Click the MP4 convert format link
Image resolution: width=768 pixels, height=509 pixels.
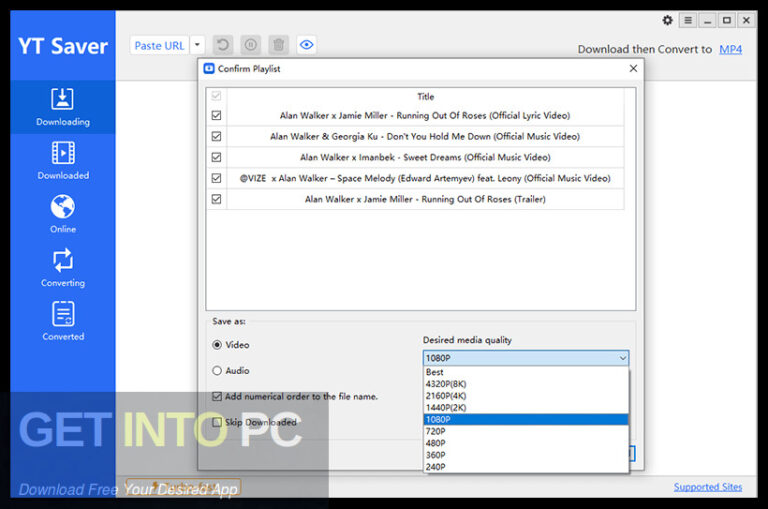pyautogui.click(x=730, y=49)
